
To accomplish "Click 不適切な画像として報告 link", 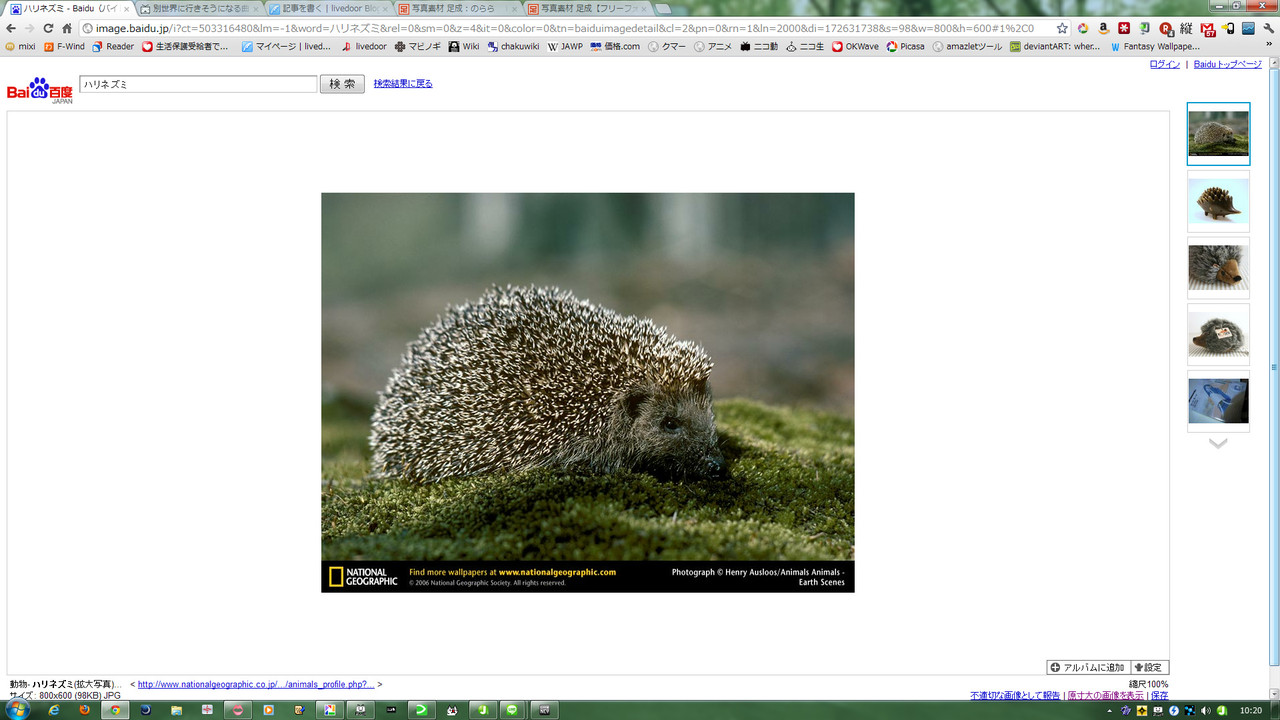I will [x=1015, y=695].
